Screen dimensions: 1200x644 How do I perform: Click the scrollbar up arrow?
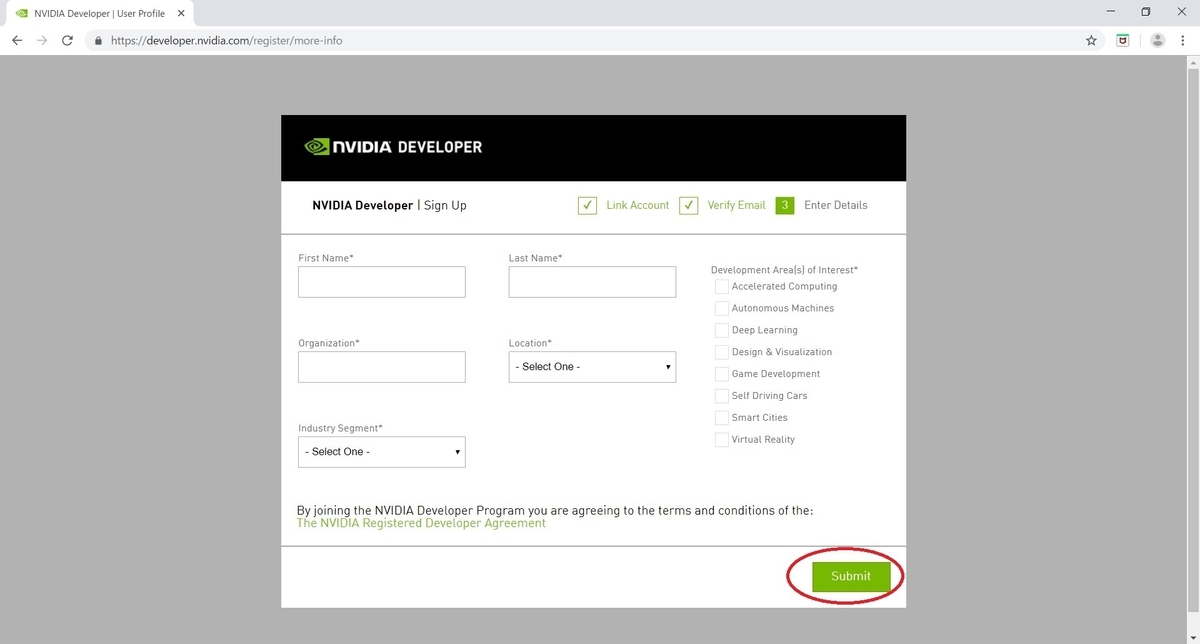coord(1192,62)
